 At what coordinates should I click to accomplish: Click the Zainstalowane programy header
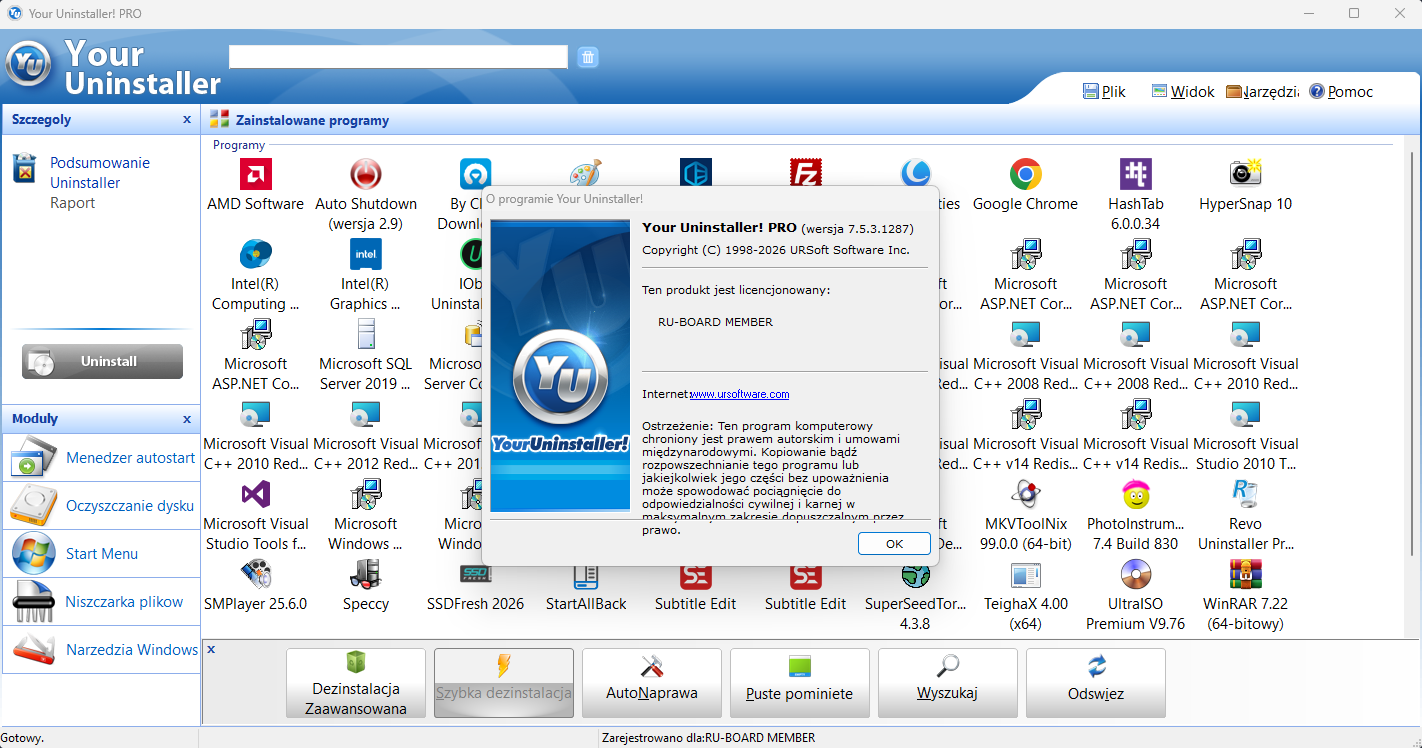(312, 120)
